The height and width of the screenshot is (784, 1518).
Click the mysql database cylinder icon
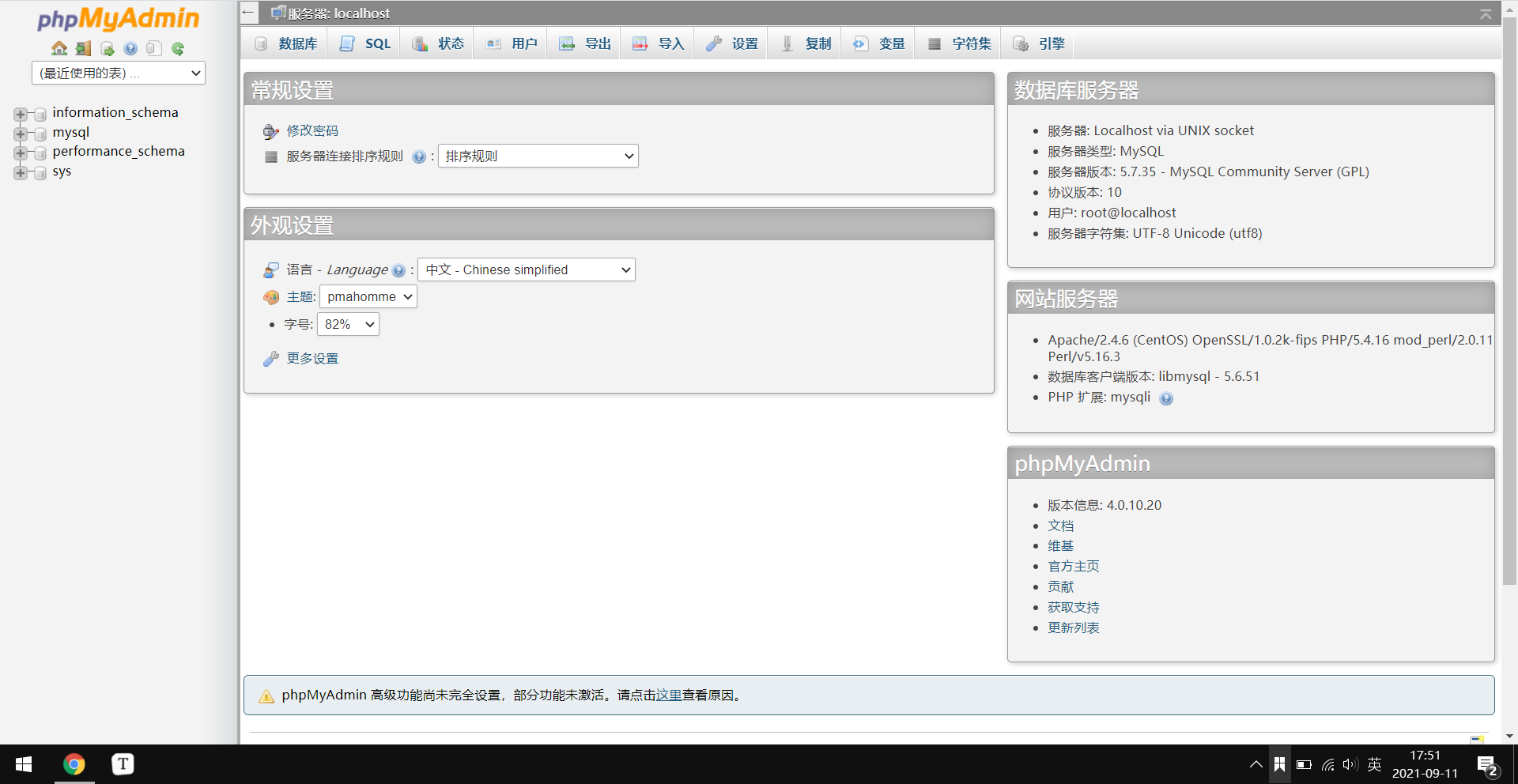[x=40, y=134]
